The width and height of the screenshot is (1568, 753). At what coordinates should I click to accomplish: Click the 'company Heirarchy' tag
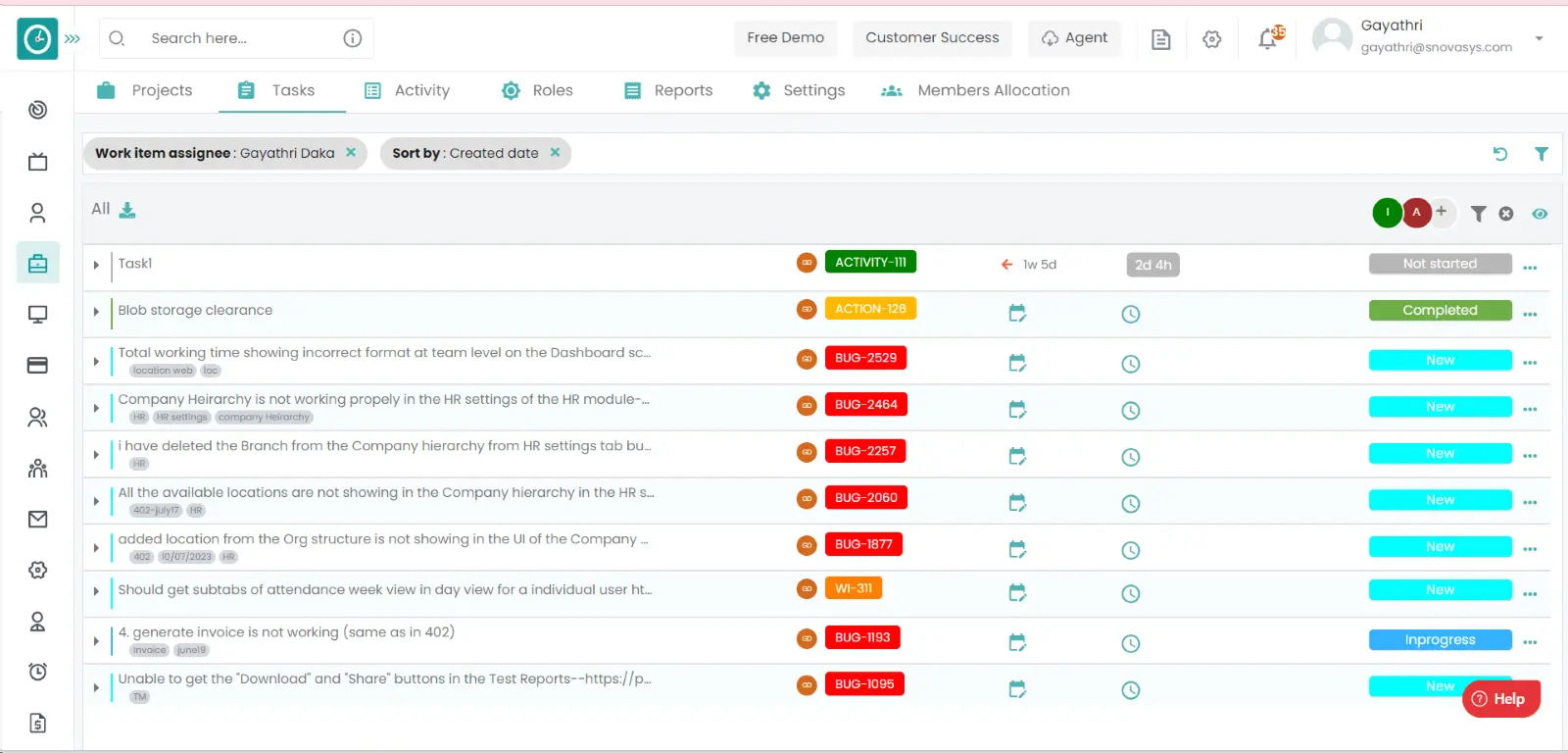click(x=264, y=418)
